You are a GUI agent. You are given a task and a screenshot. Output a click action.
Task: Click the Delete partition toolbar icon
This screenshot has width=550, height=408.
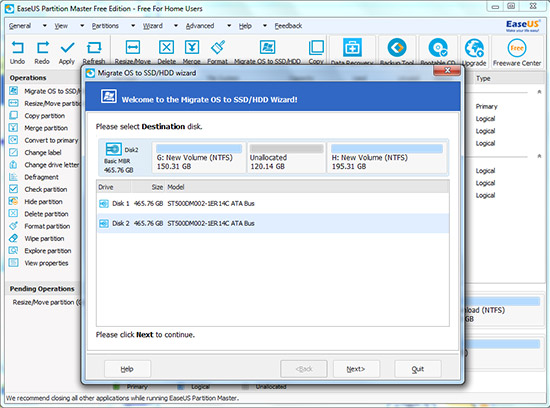[x=166, y=47]
